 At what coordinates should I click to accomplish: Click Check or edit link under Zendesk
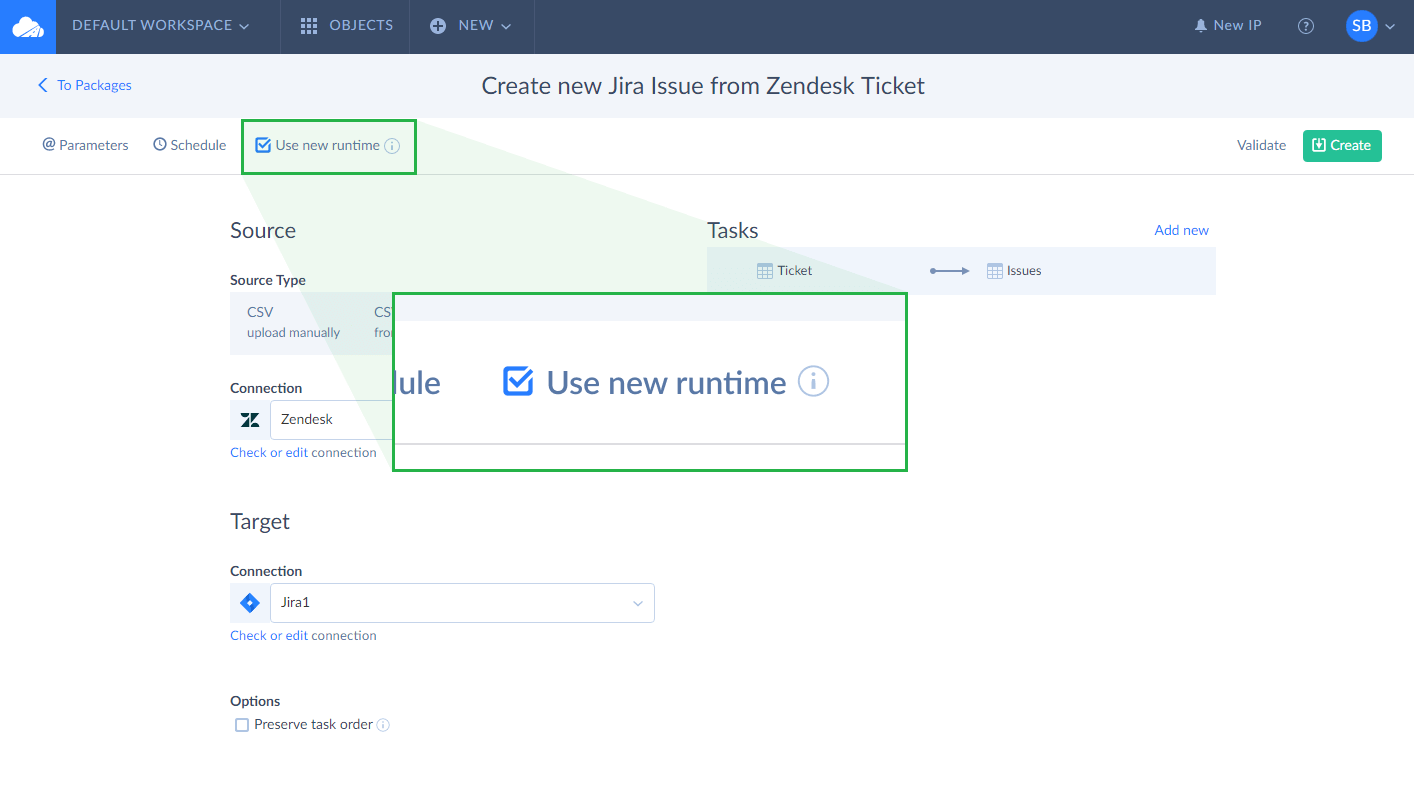click(x=269, y=452)
